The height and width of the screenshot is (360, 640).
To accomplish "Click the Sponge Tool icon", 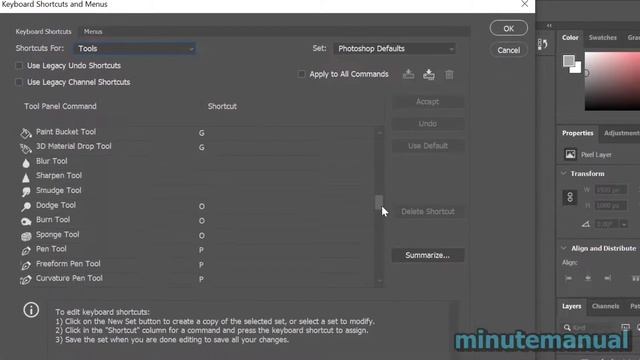I will pos(26,236).
